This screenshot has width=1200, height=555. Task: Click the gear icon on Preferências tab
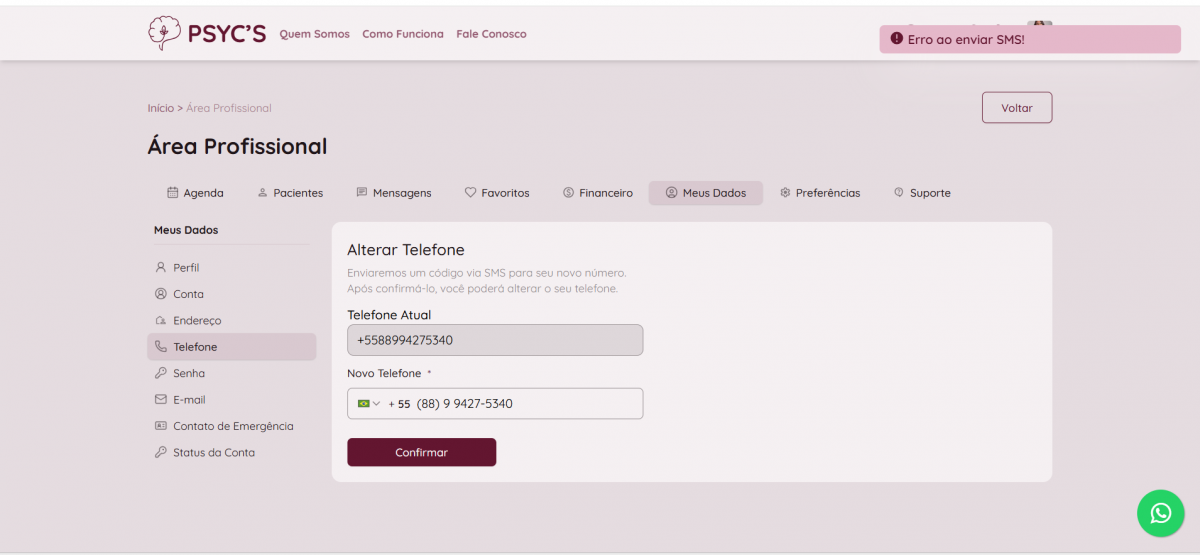(x=785, y=193)
